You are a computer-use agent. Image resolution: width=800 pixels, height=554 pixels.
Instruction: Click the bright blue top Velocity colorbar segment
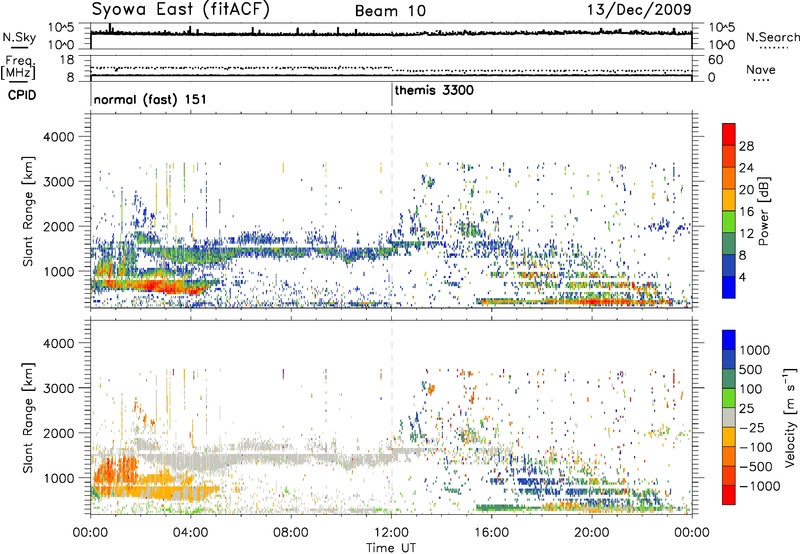[x=729, y=340]
